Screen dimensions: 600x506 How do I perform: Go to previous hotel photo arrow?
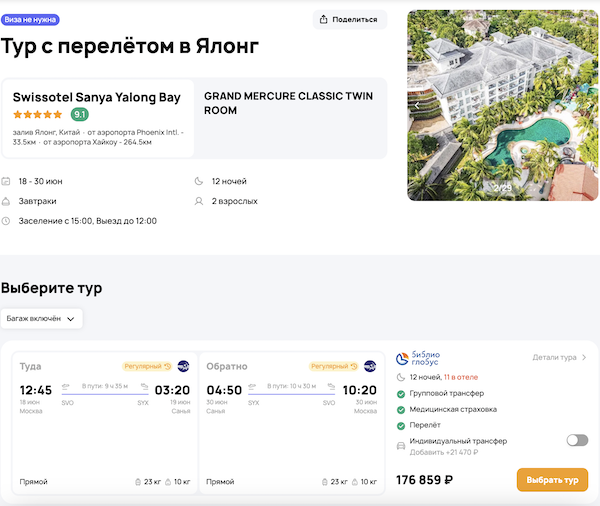[x=417, y=105]
